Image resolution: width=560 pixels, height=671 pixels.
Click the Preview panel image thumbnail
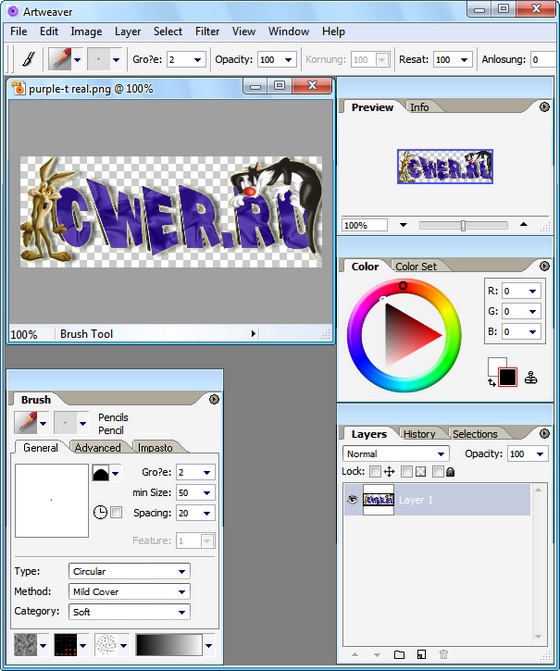click(x=445, y=166)
